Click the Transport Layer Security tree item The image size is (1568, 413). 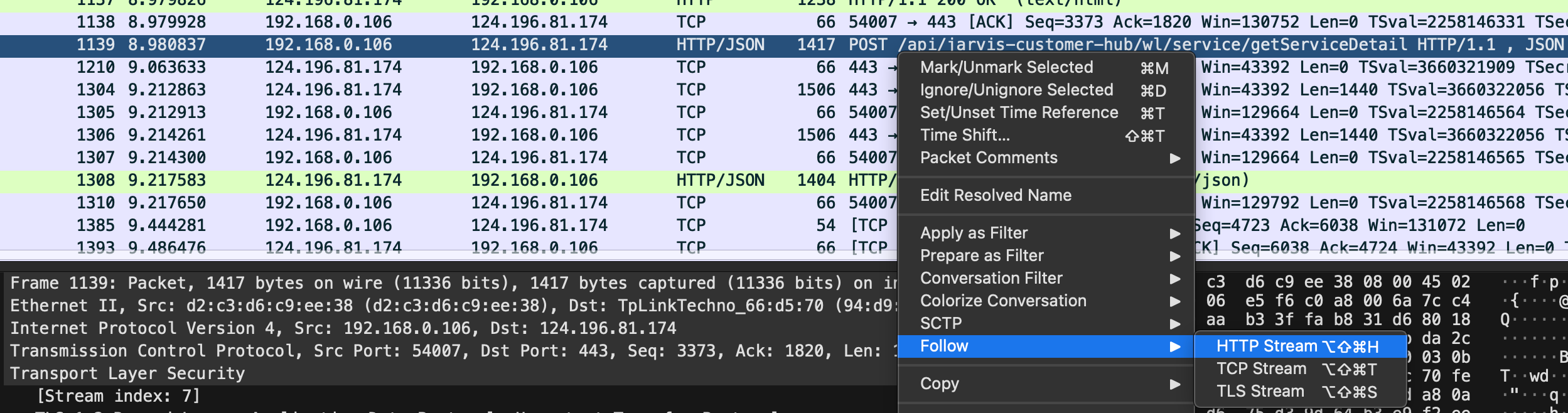[127, 373]
